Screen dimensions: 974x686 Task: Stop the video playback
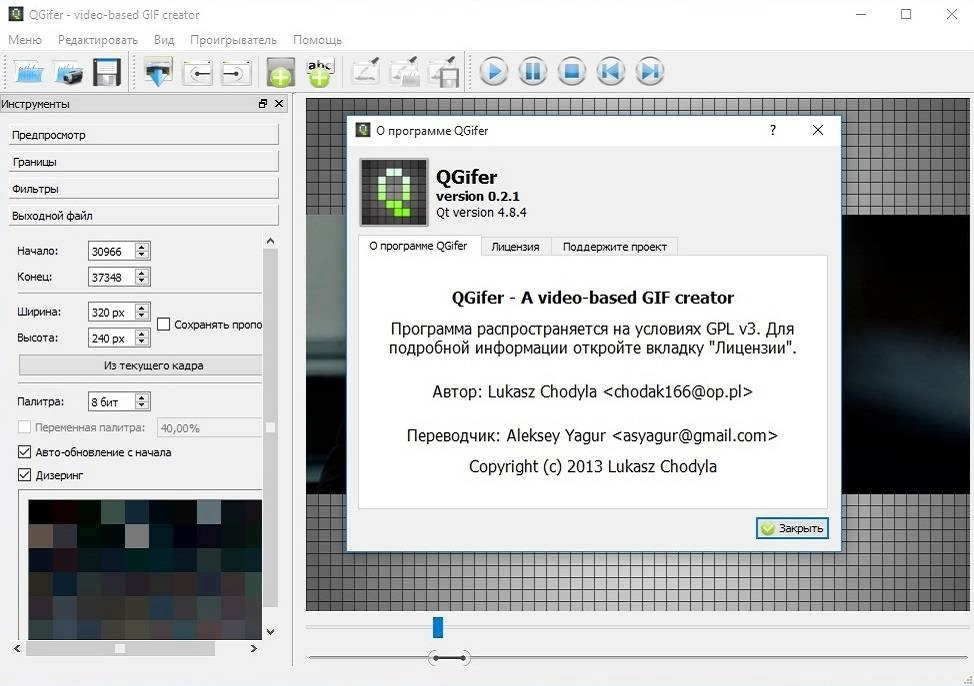(571, 71)
